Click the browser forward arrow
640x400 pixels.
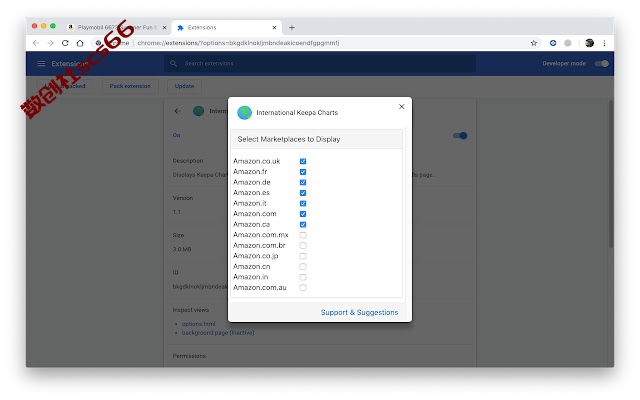pyautogui.click(x=50, y=43)
